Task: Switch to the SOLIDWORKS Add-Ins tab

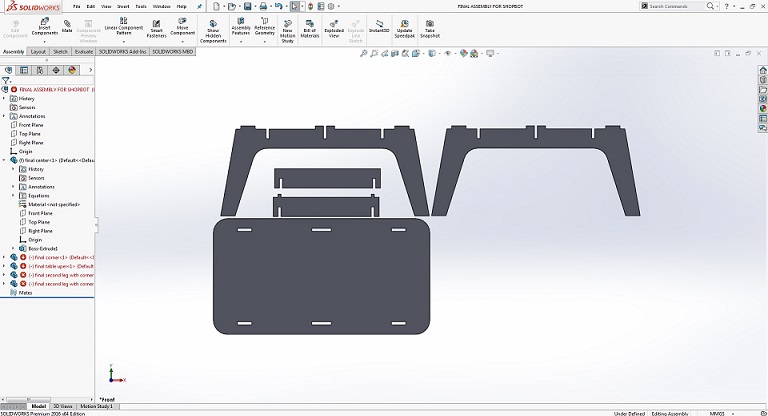Action: [122, 51]
